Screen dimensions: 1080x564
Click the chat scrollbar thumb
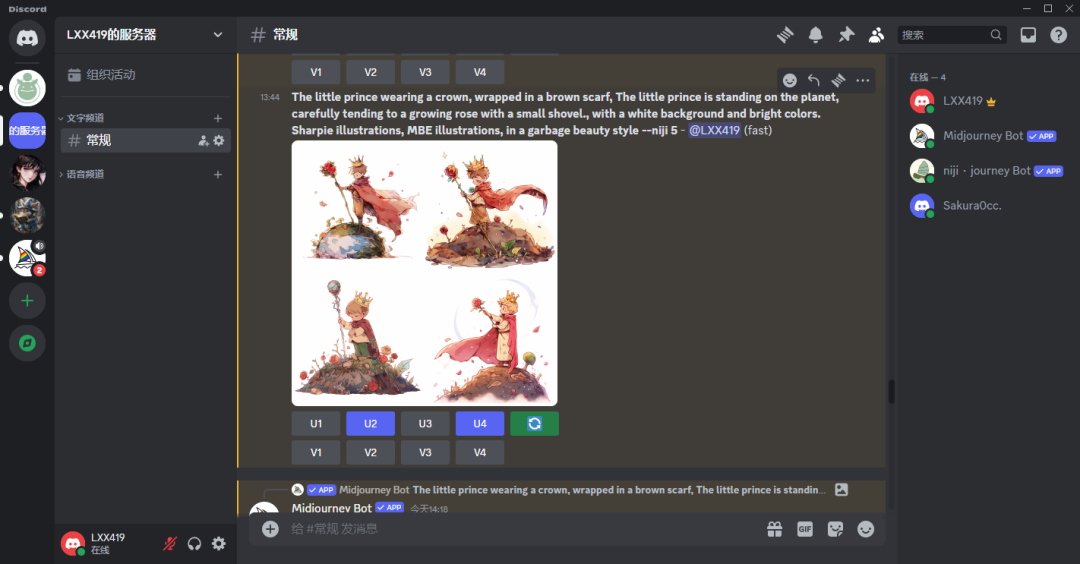click(891, 391)
